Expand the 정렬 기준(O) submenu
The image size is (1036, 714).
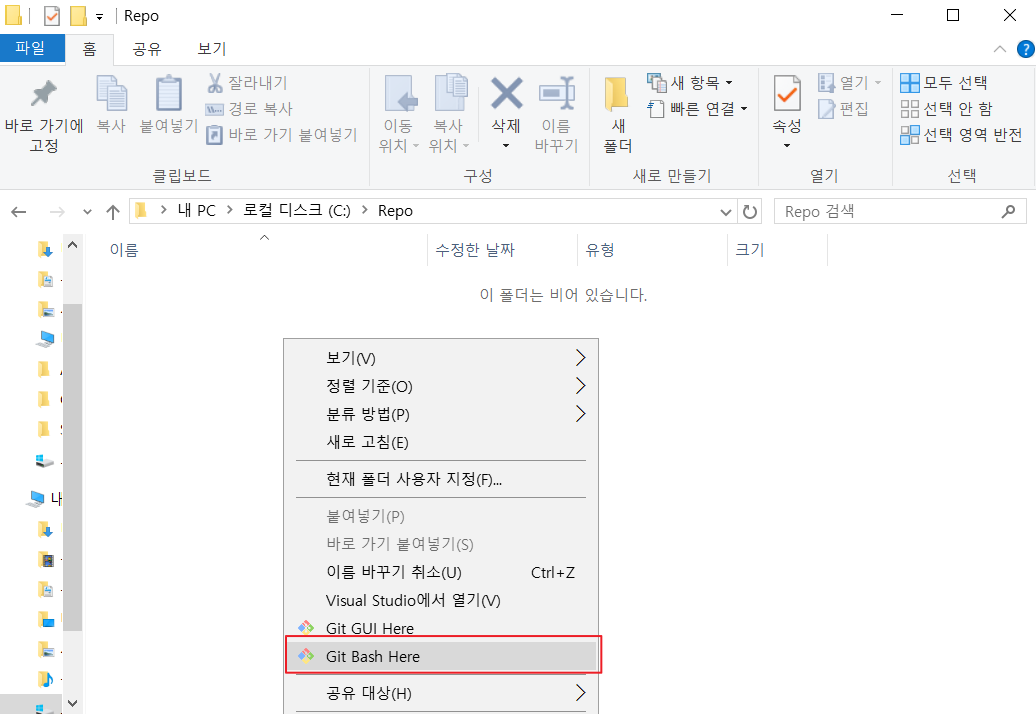coord(580,386)
